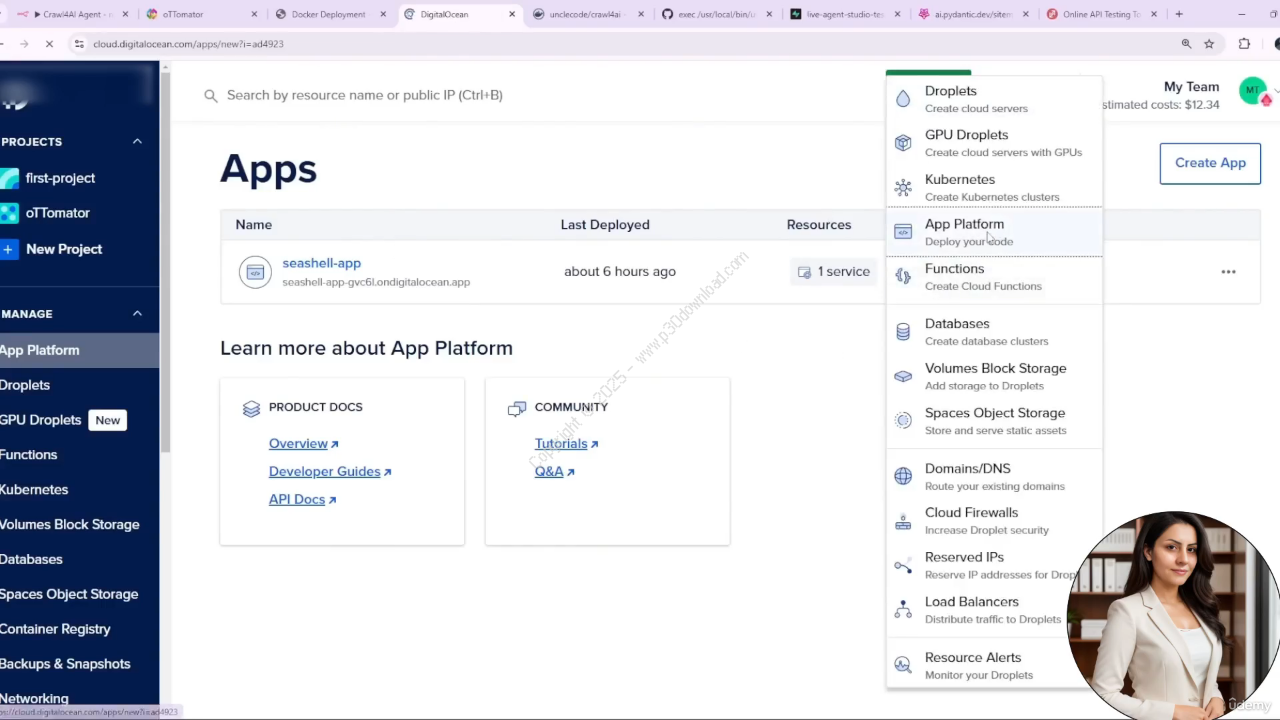Image resolution: width=1280 pixels, height=720 pixels.
Task: Click the New Project plus icon
Action: click(x=9, y=249)
